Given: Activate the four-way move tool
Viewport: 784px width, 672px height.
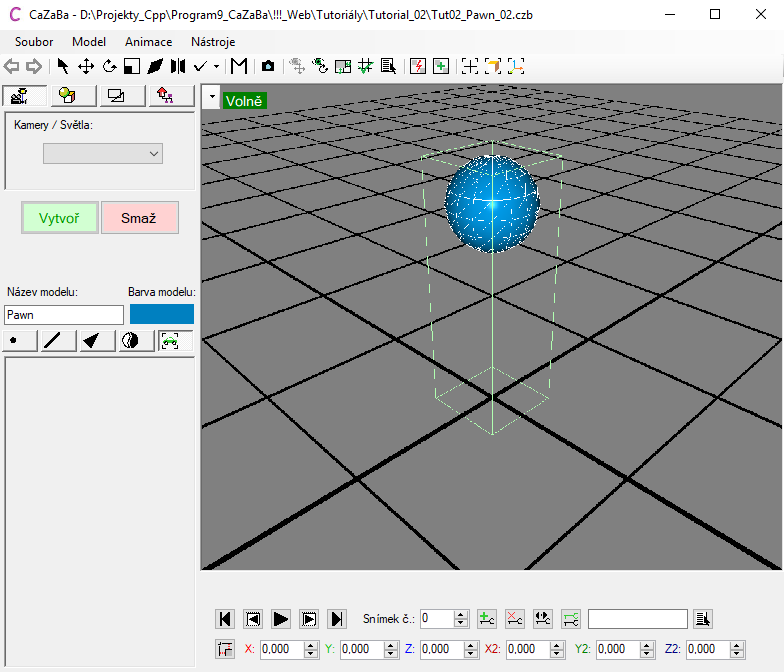Looking at the screenshot, I should point(86,66).
